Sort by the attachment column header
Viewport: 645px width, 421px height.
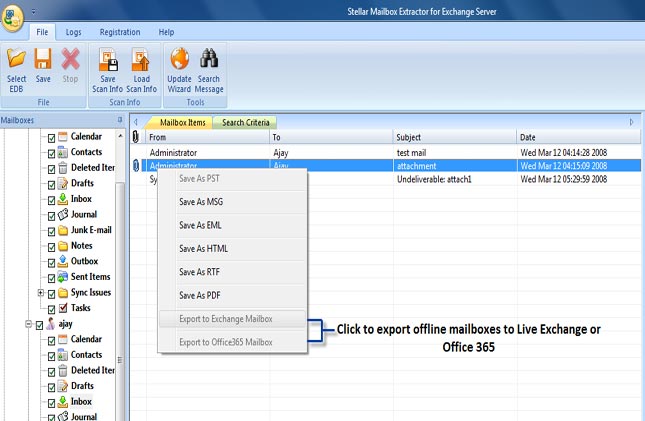(x=136, y=137)
